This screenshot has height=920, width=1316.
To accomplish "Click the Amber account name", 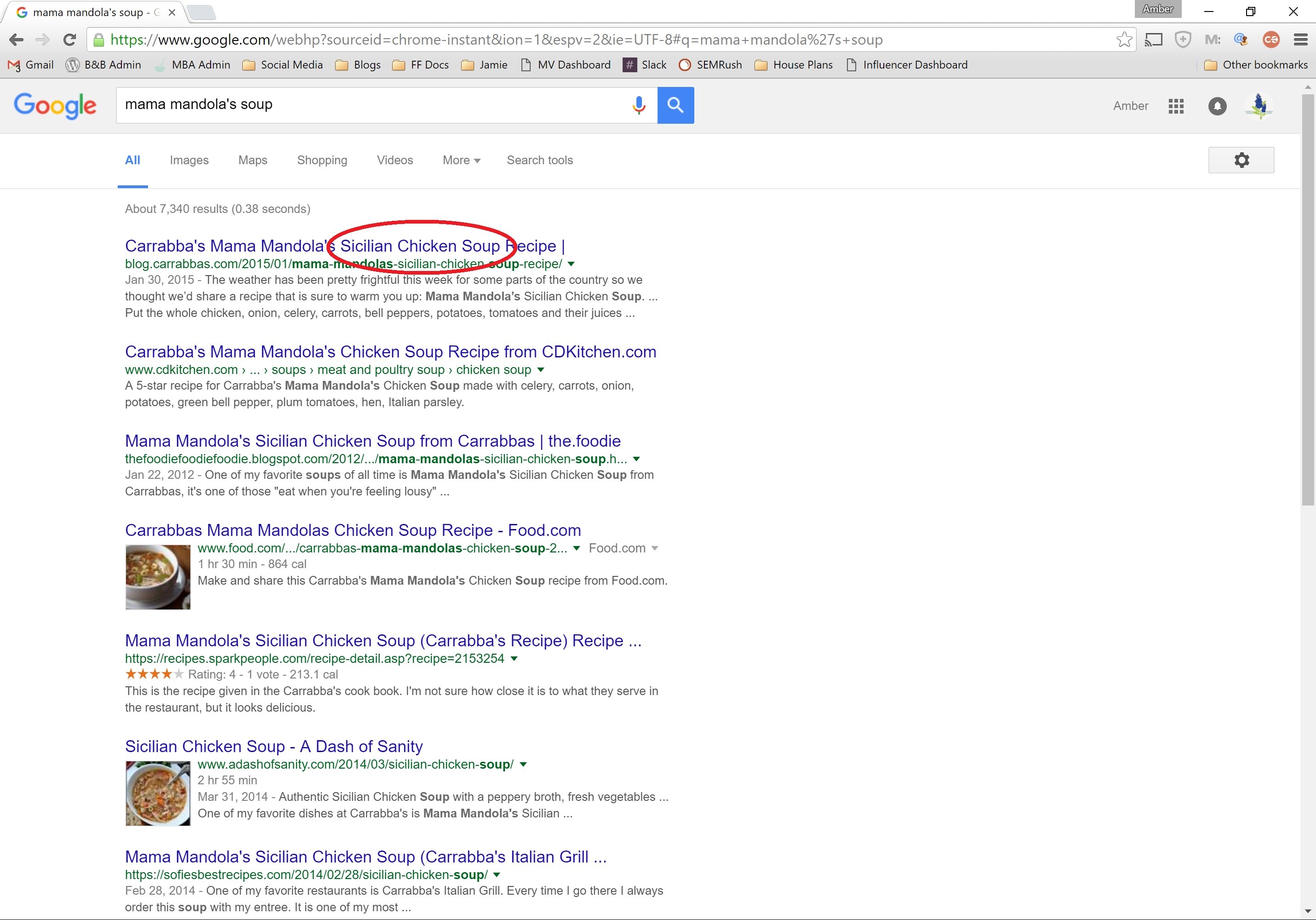I will point(1130,106).
